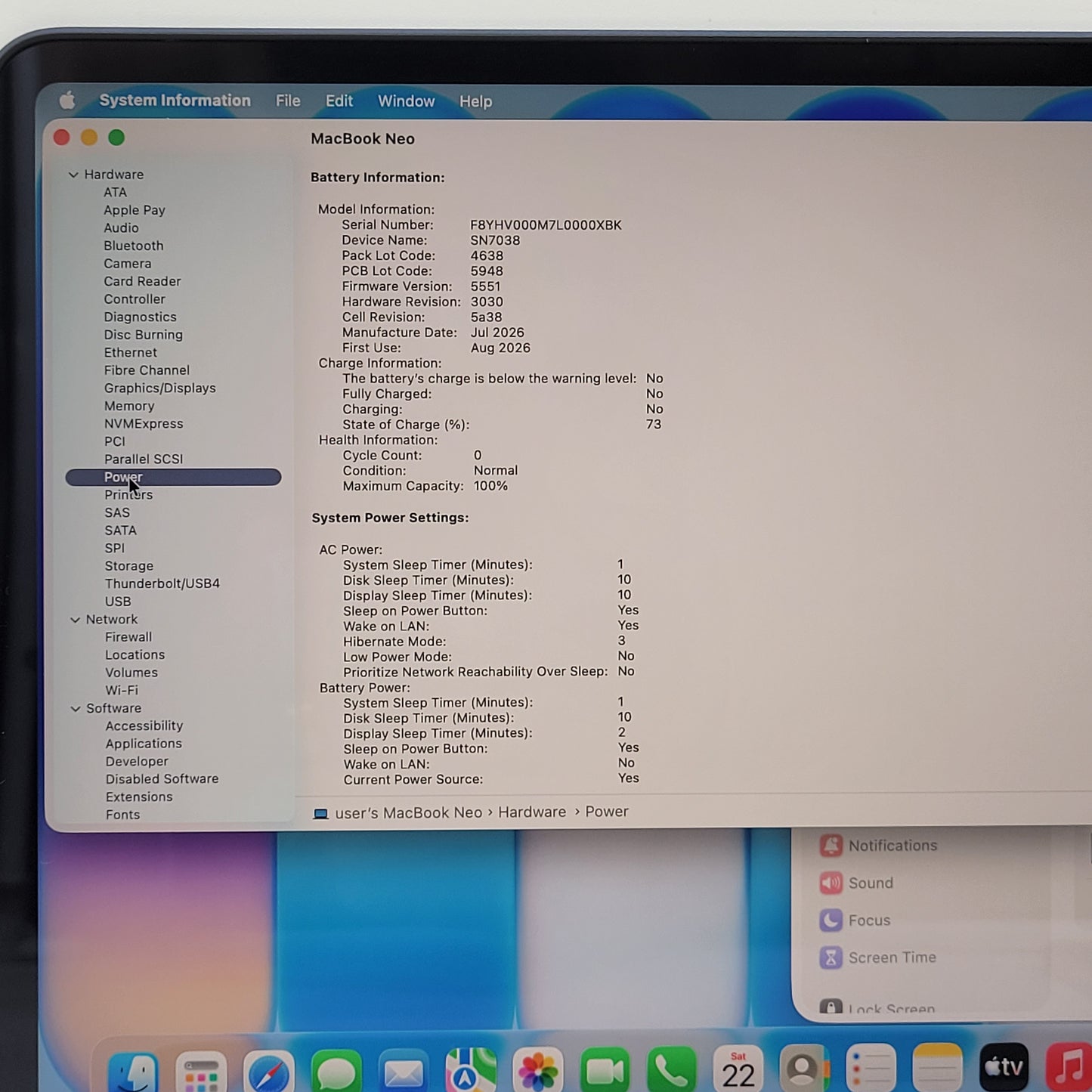Open Screen Time in System Settings window

[x=892, y=957]
